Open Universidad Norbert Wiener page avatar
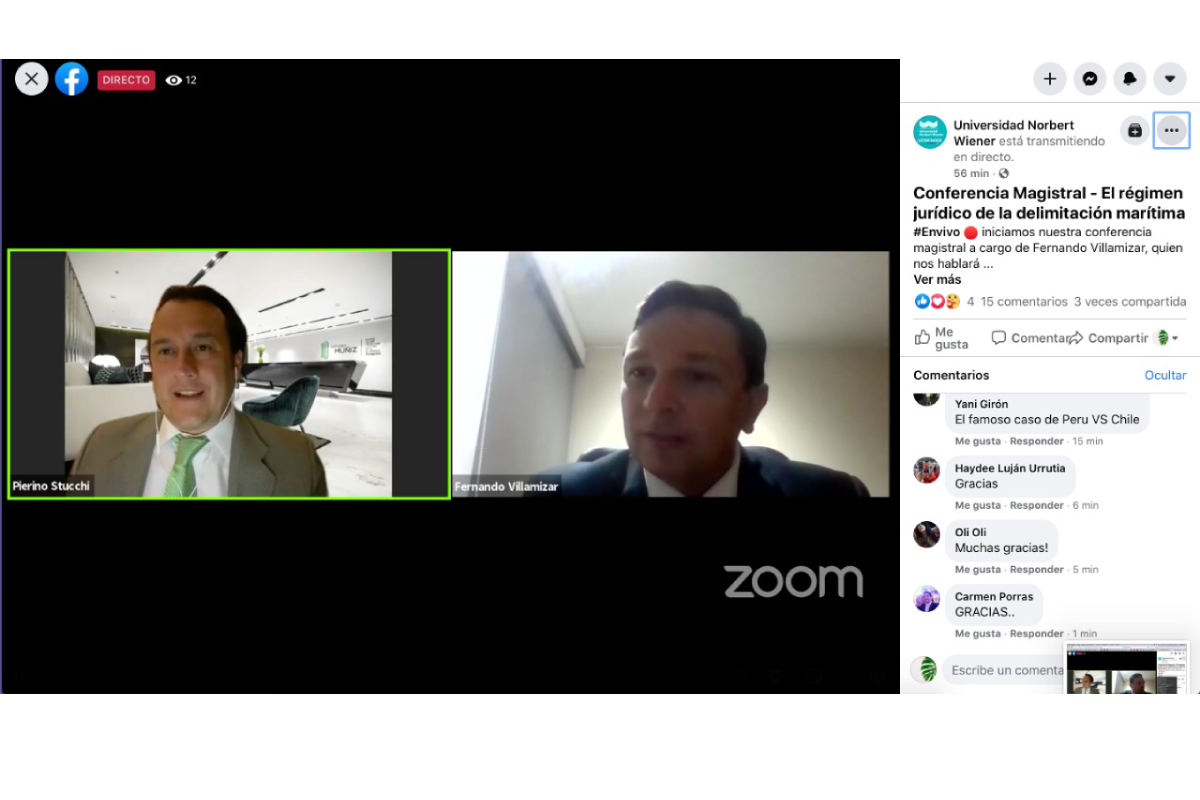Screen dimensions: 1200x800 pyautogui.click(x=930, y=132)
